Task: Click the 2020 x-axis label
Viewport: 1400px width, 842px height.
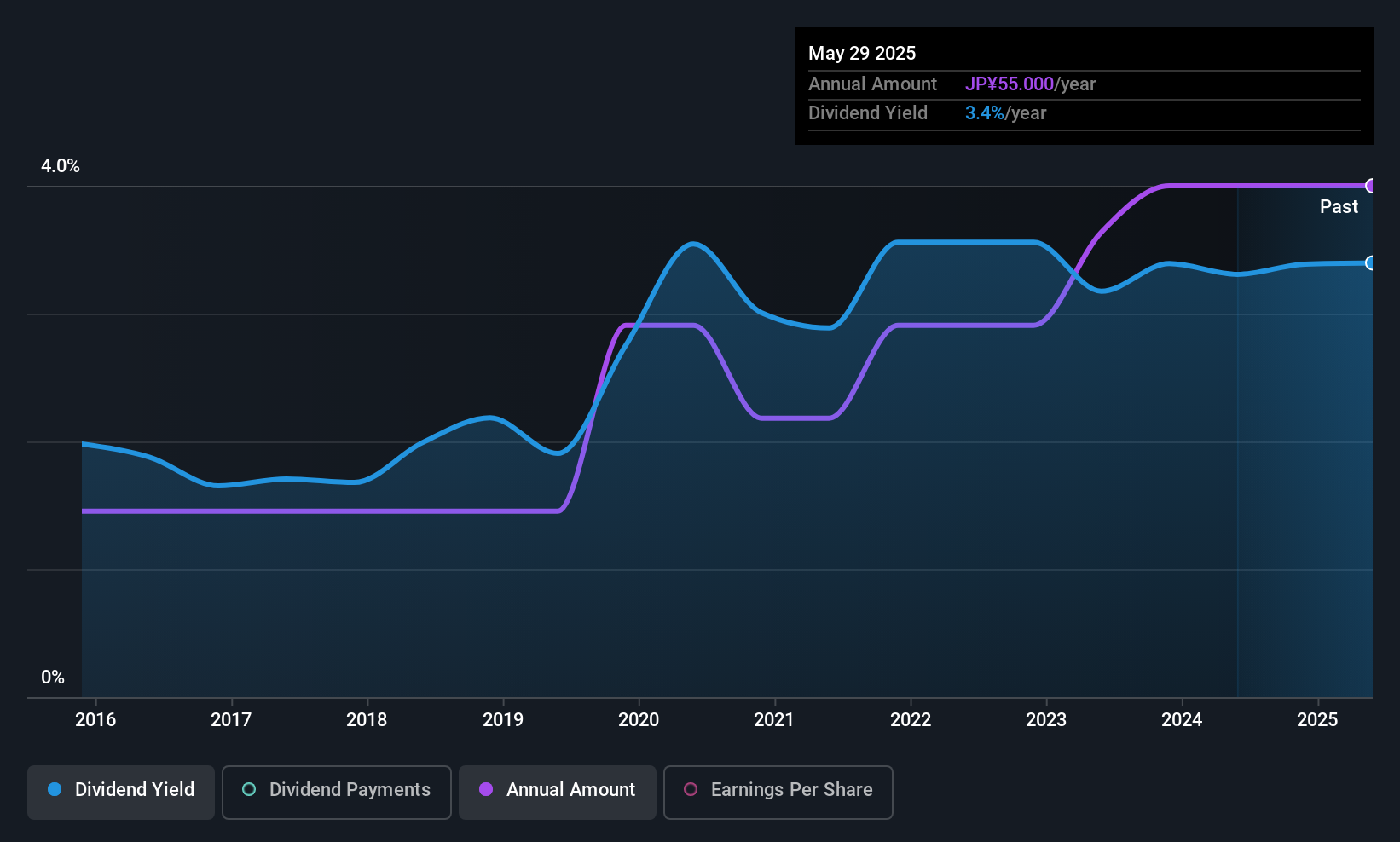Action: click(639, 720)
